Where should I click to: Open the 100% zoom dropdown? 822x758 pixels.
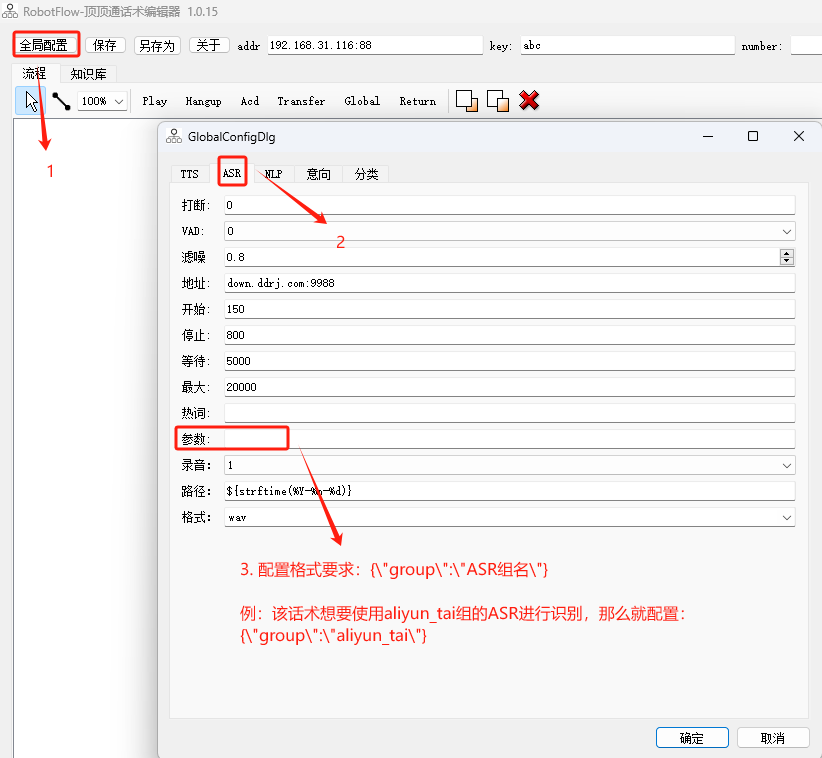pos(103,101)
